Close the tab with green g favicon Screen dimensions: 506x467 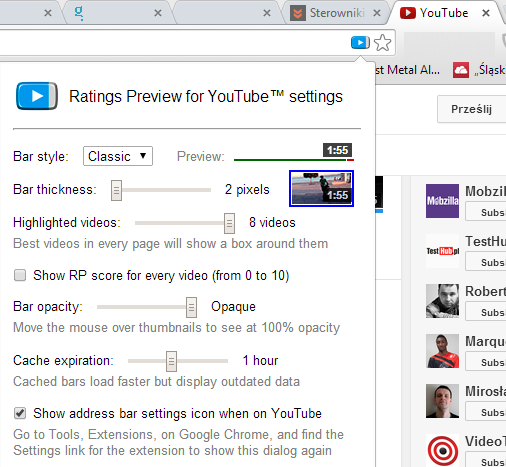158,13
